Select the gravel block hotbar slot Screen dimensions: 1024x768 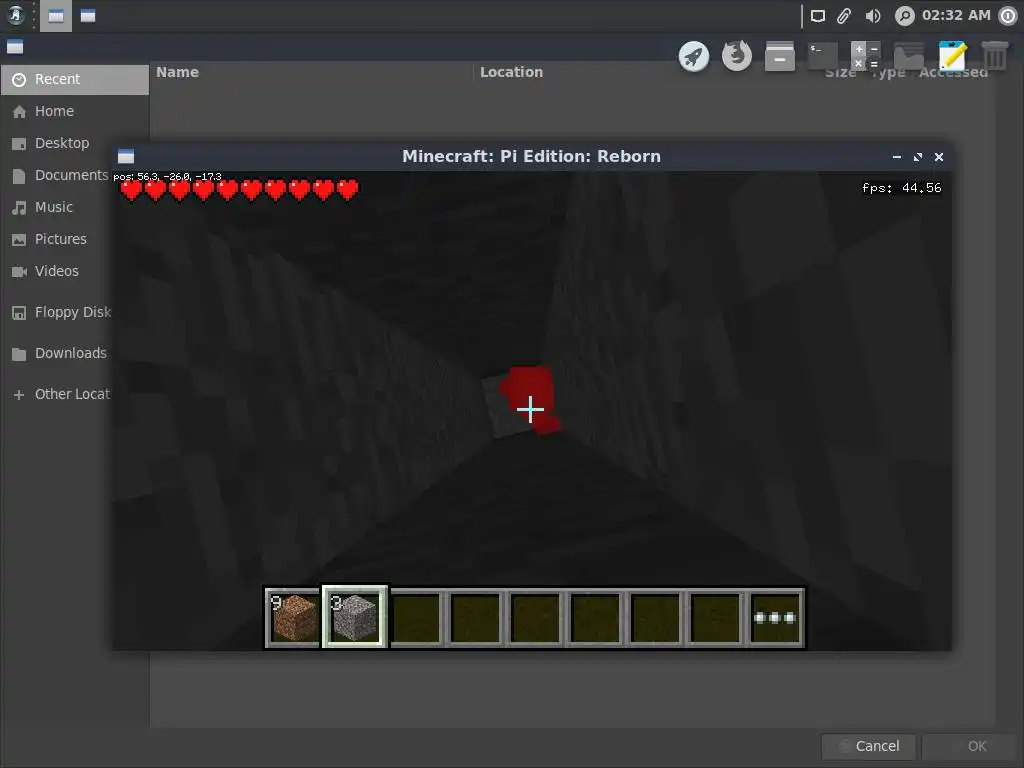[x=355, y=617]
